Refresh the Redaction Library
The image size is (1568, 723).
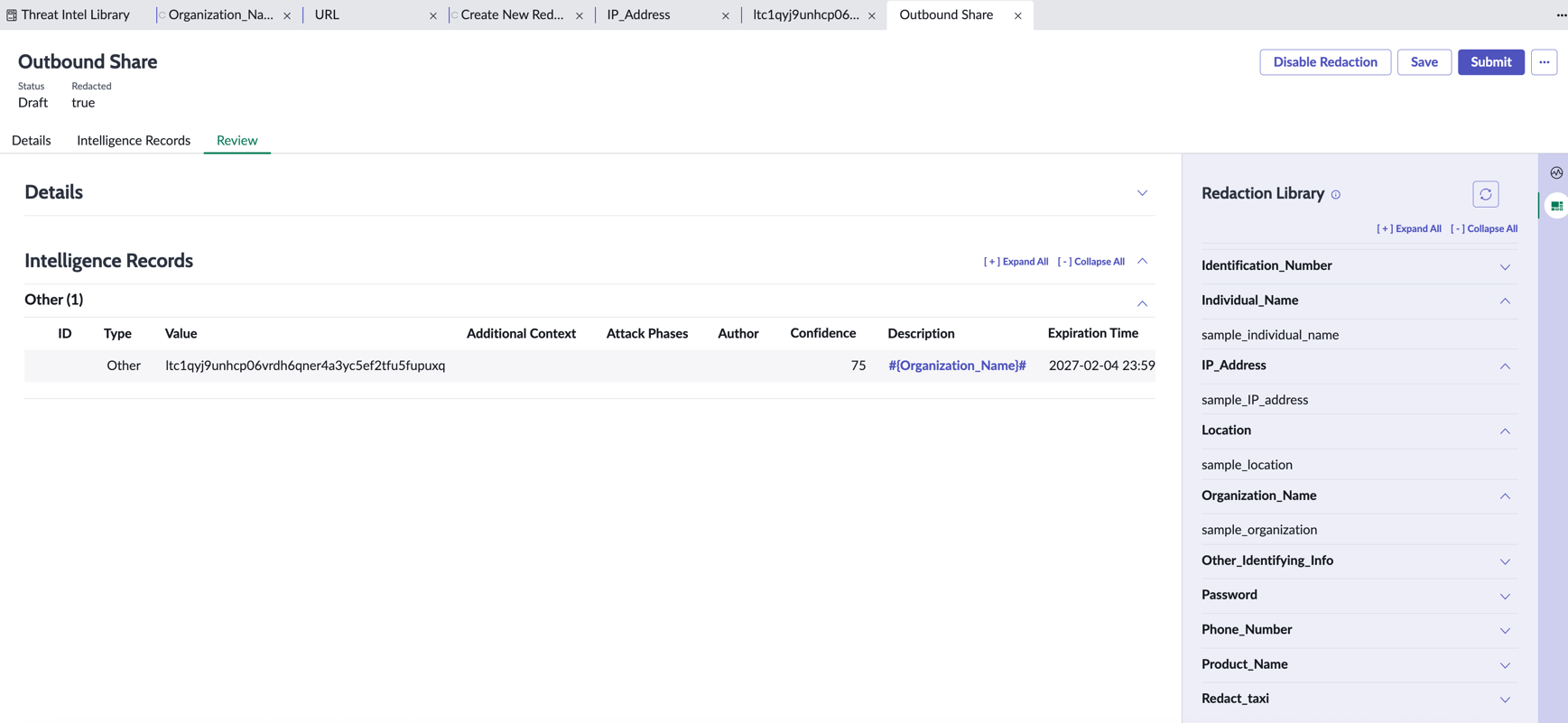pyautogui.click(x=1485, y=194)
